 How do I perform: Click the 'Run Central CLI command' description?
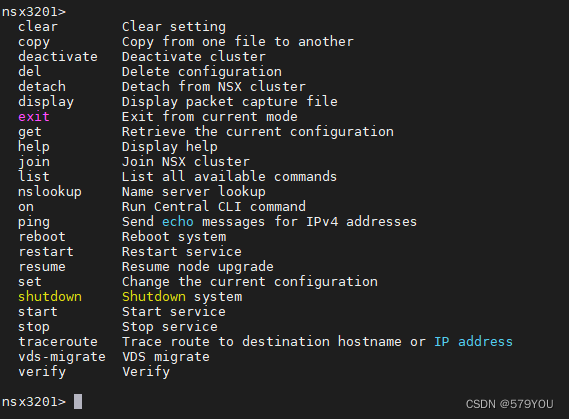tap(214, 207)
